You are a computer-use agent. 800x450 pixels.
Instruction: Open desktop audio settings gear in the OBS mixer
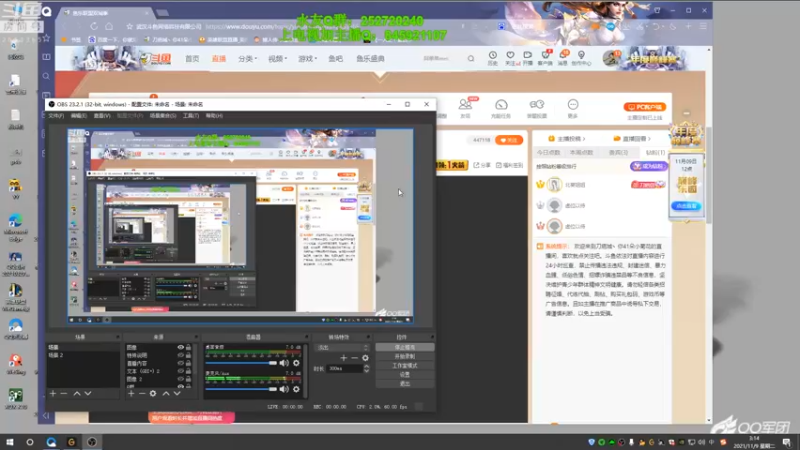coord(296,363)
